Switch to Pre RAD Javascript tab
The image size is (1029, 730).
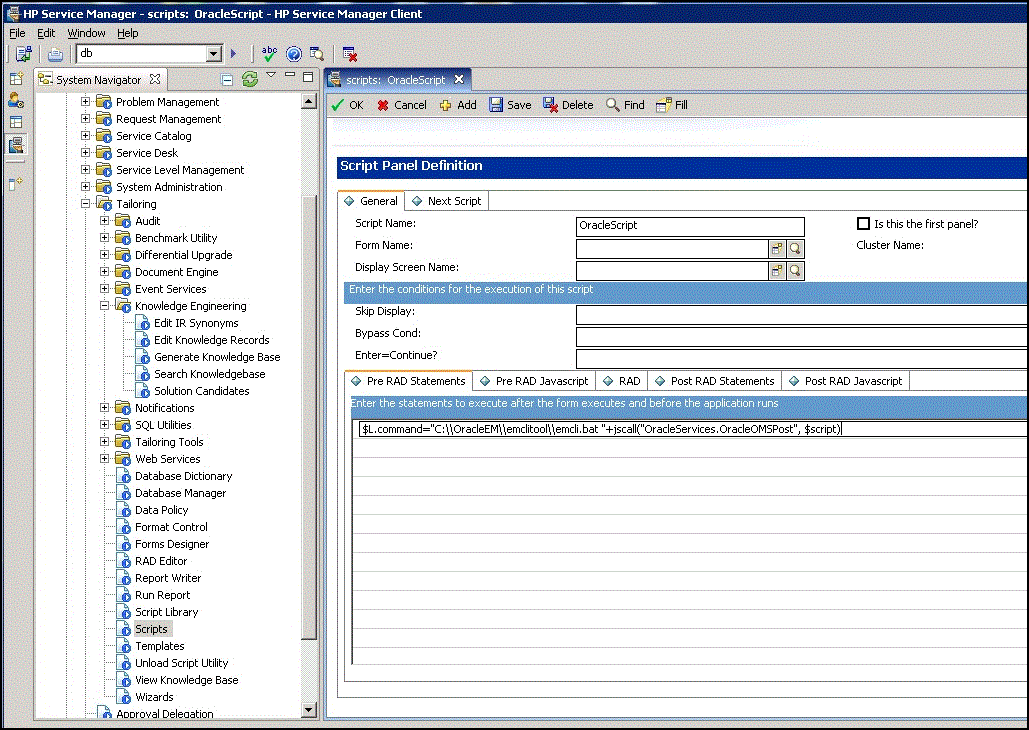[534, 381]
